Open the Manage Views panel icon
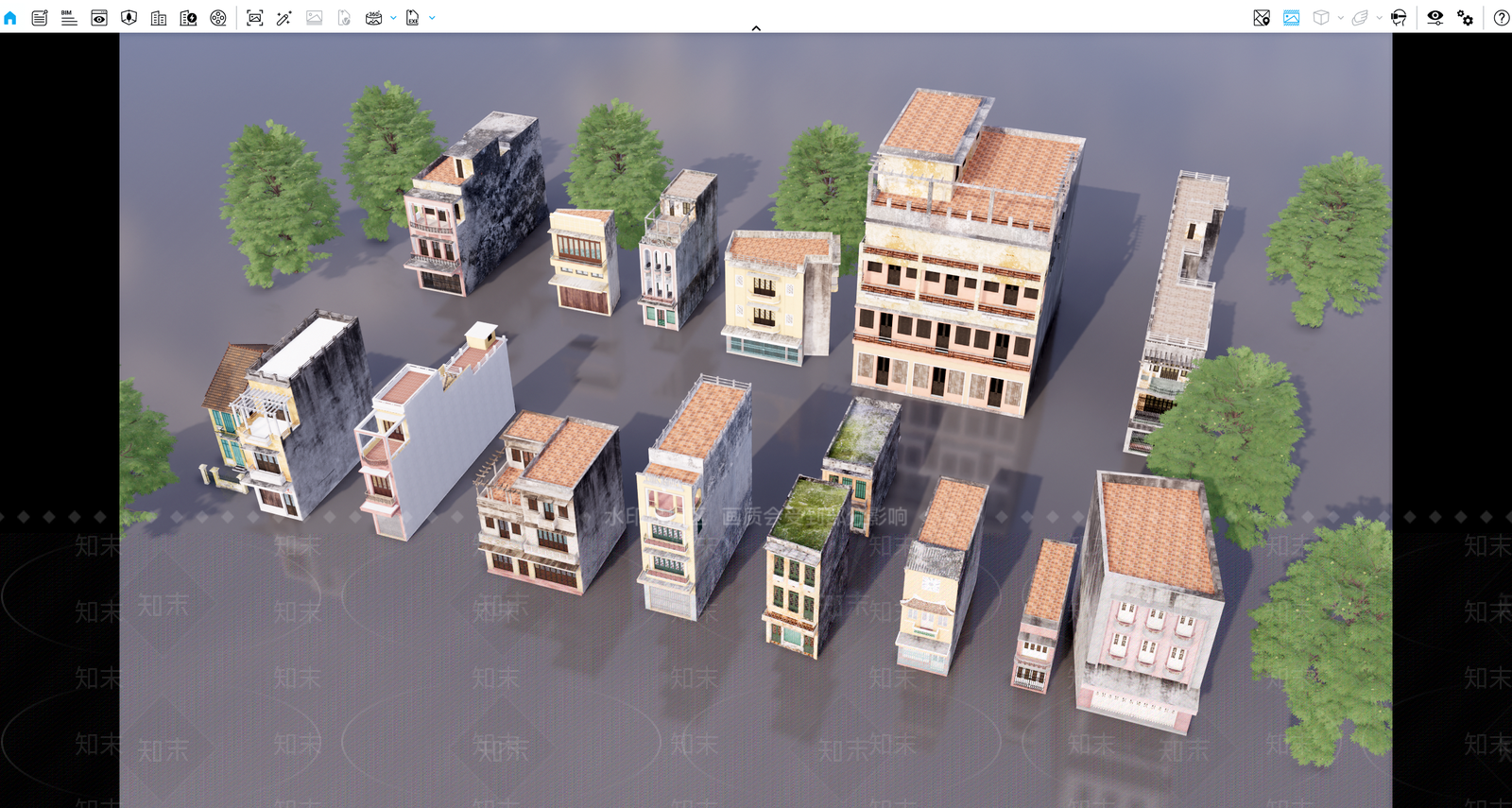Image resolution: width=1512 pixels, height=808 pixels. (x=99, y=18)
